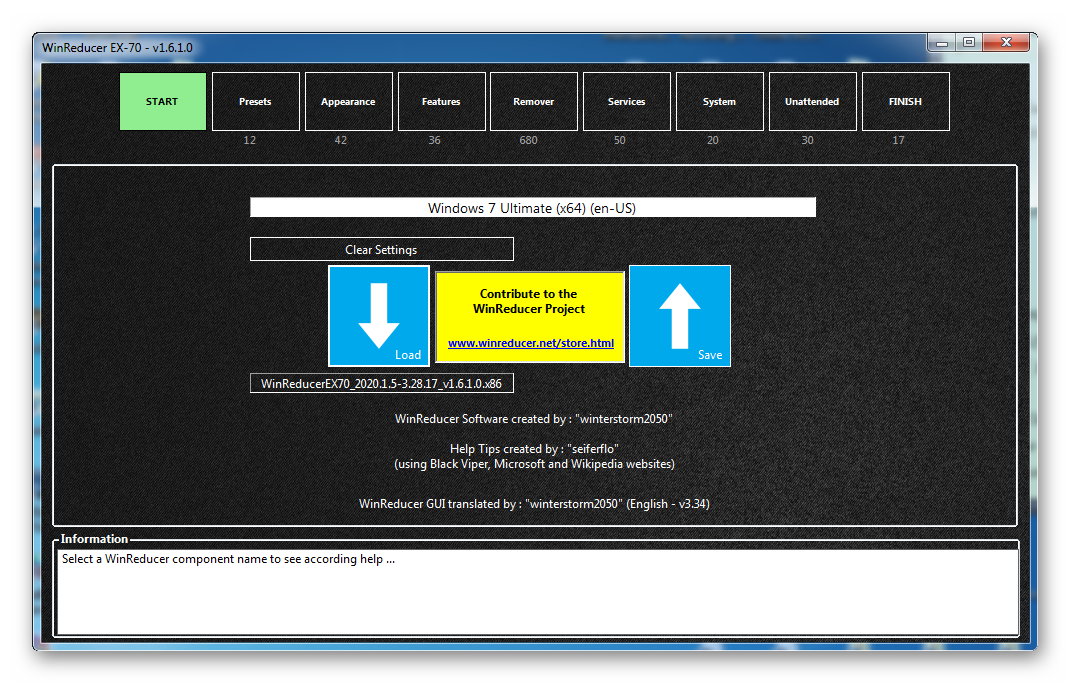Switch to the Services tab
The height and width of the screenshot is (684, 1071).
626,101
